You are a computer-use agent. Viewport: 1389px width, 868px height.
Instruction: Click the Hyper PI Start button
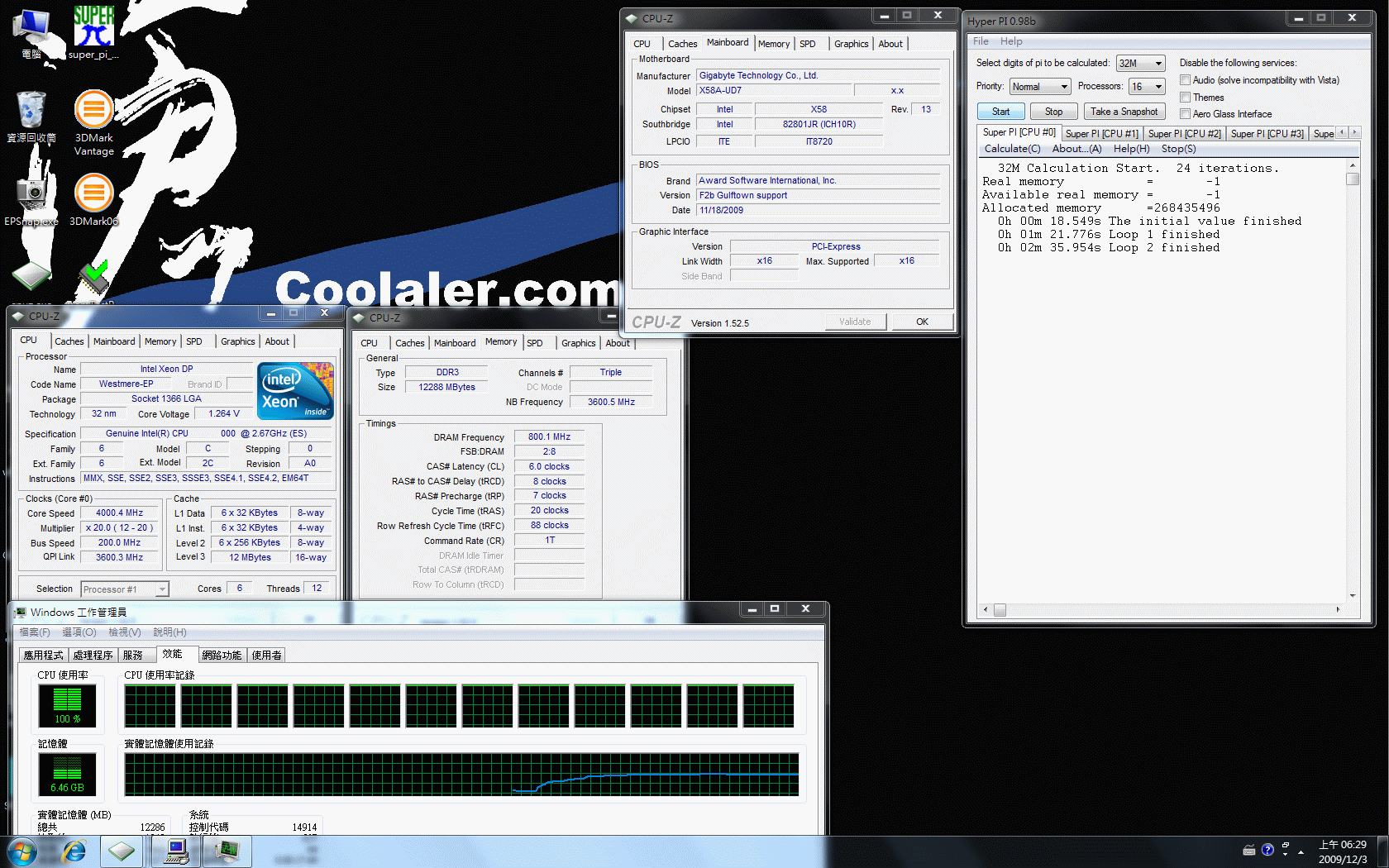1001,112
